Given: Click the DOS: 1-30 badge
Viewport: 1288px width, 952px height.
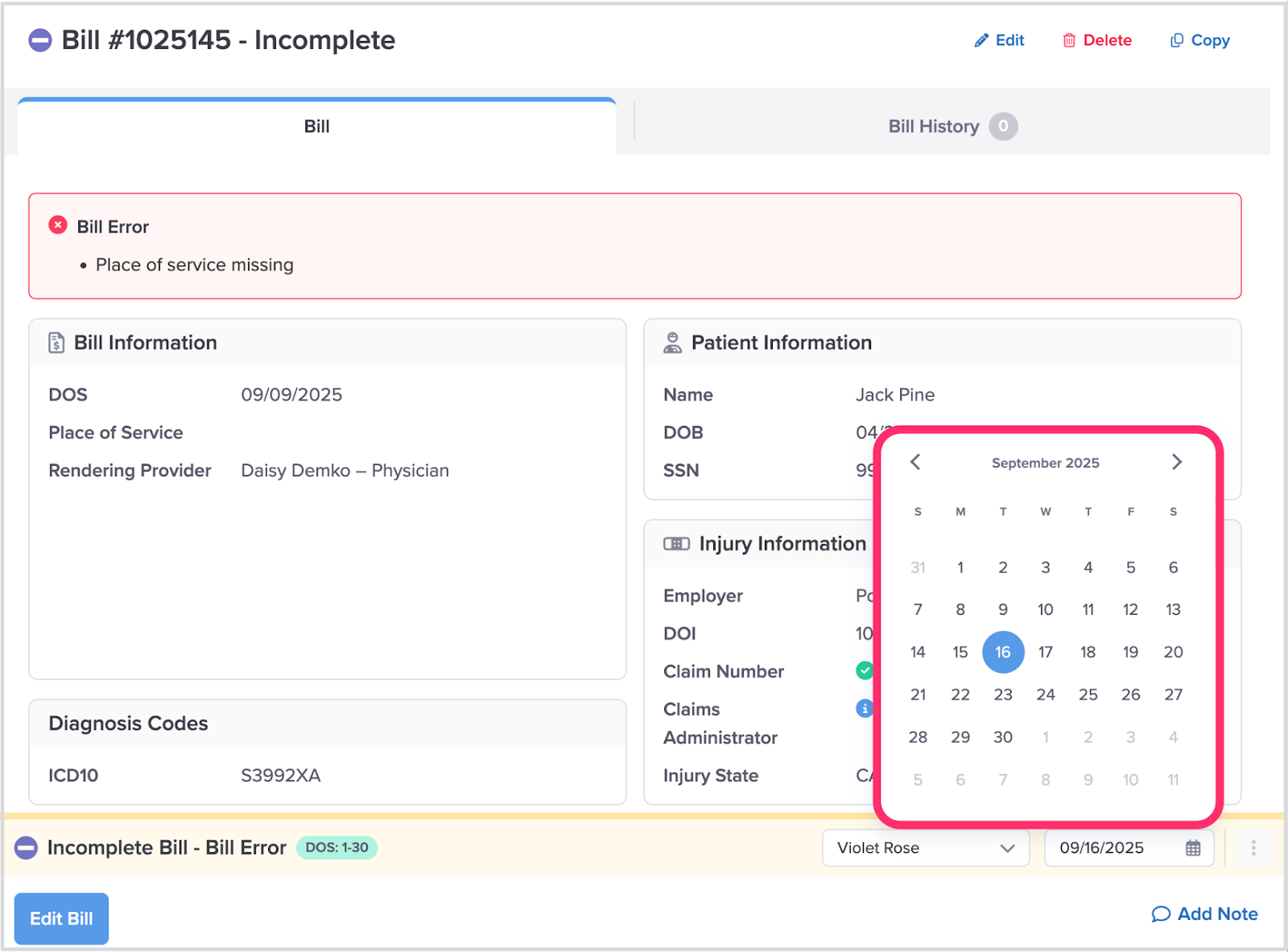Looking at the screenshot, I should click(x=336, y=847).
